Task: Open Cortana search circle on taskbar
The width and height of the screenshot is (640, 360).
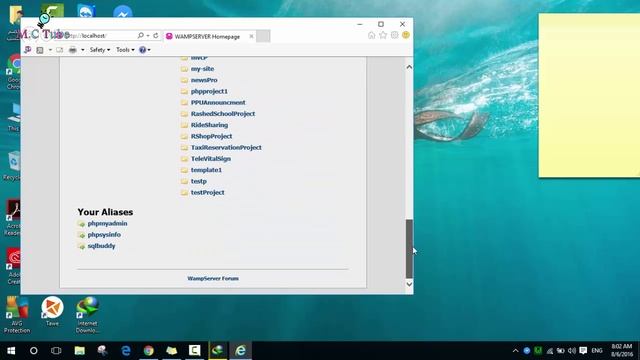Action: (33, 351)
